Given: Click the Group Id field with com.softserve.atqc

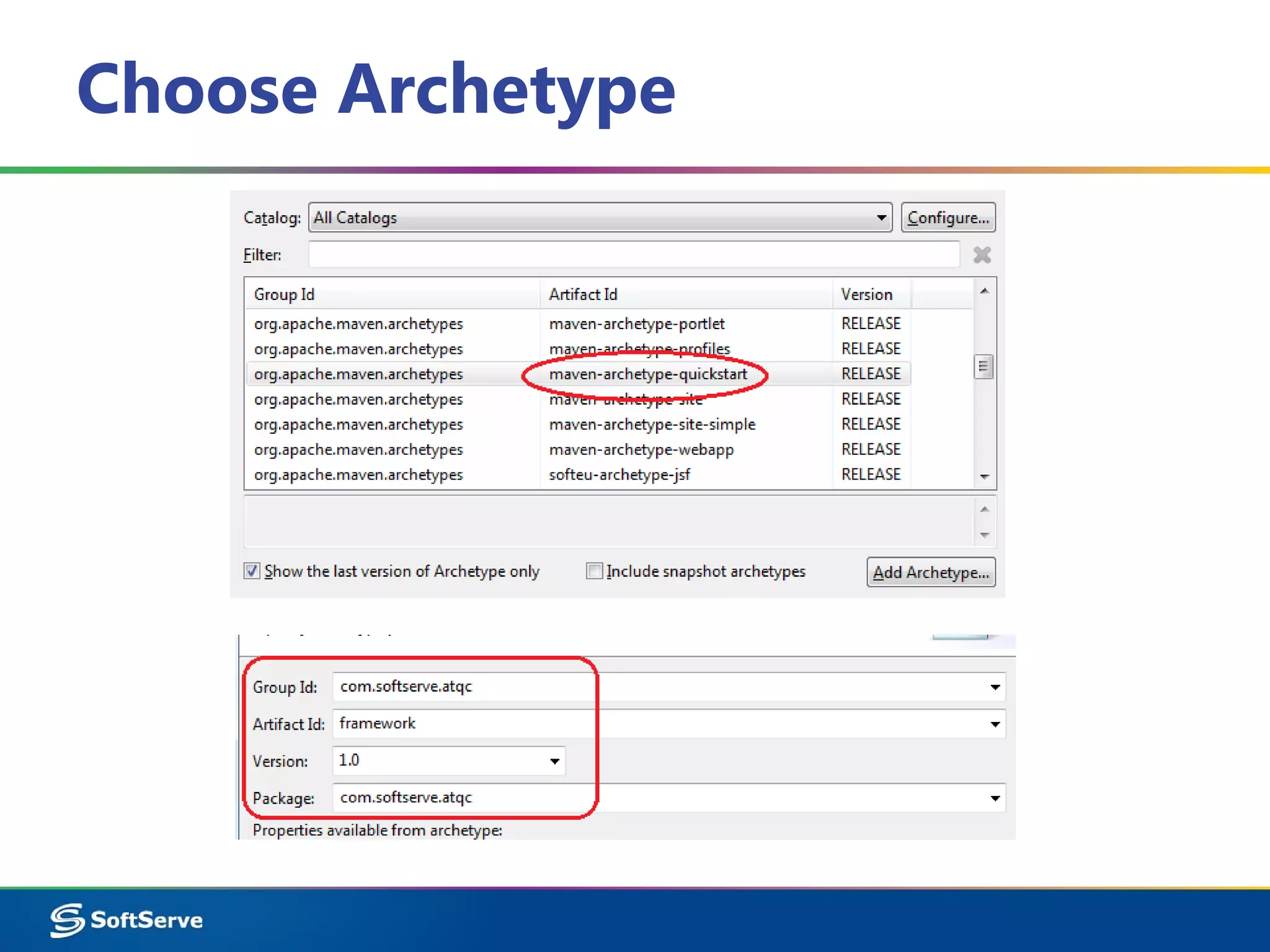Looking at the screenshot, I should point(668,687).
